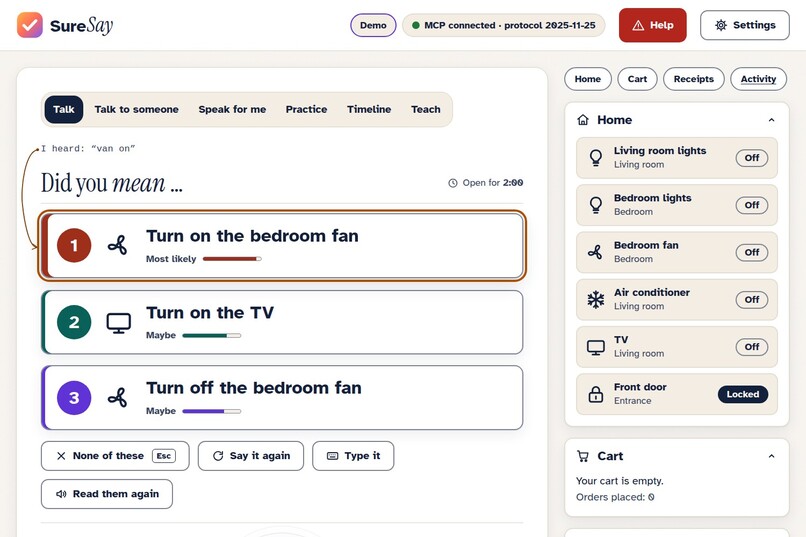Go to the Practice tab
Screen dimensions: 806x537
click(306, 109)
